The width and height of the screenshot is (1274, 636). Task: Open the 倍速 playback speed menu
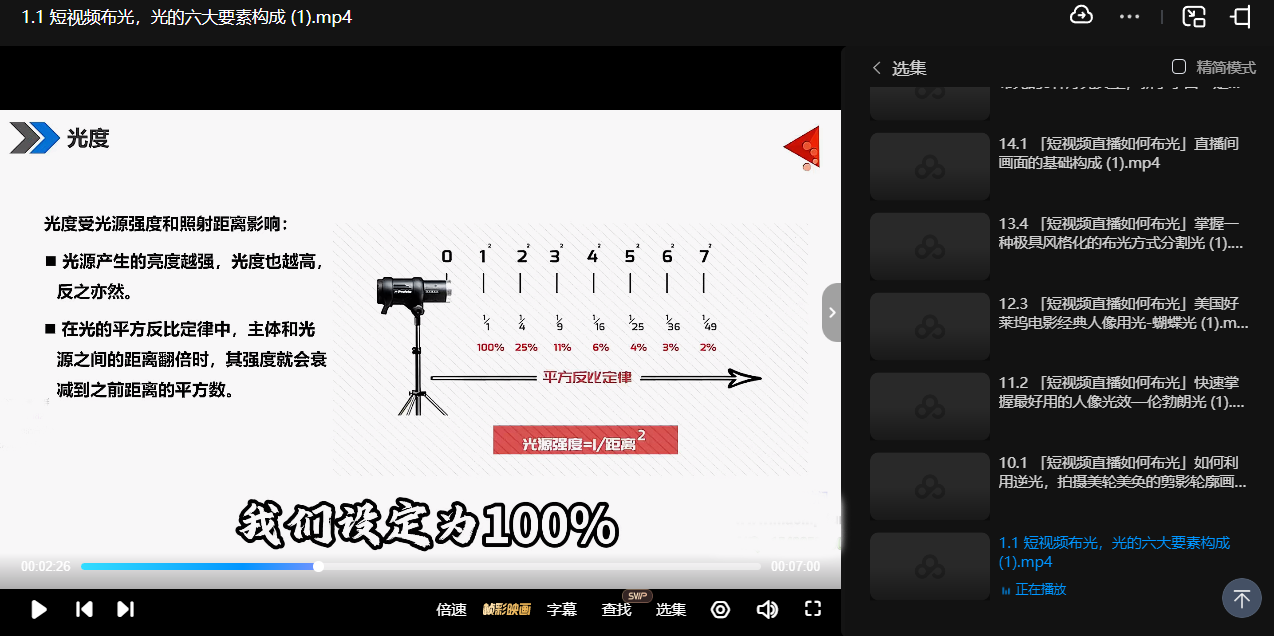451,609
